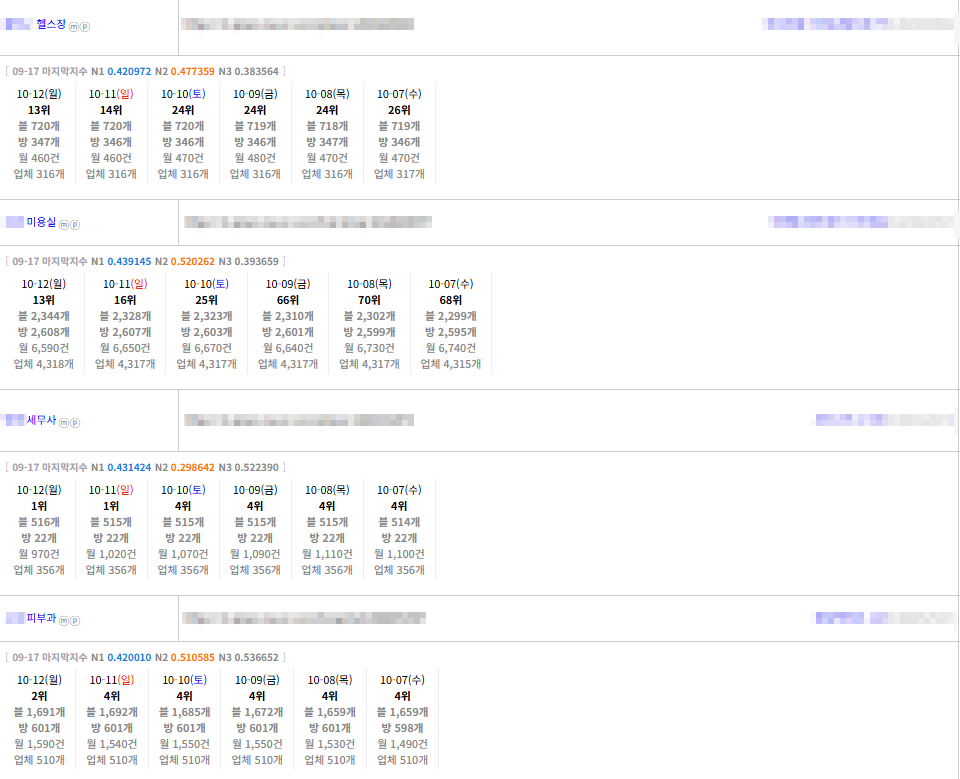This screenshot has width=960, height=779.
Task: Click the N2 value 0.510585
Action: pyautogui.click(x=193, y=657)
